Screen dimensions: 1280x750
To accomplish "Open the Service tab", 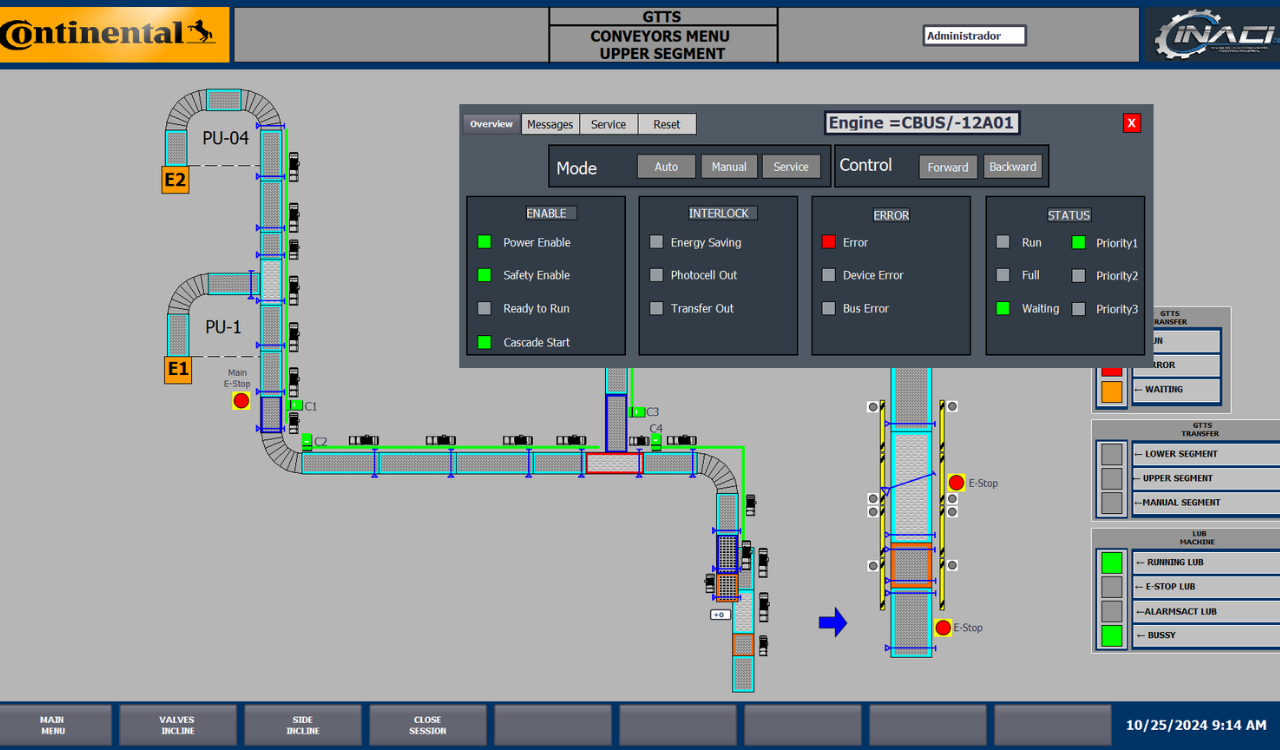I will [608, 125].
